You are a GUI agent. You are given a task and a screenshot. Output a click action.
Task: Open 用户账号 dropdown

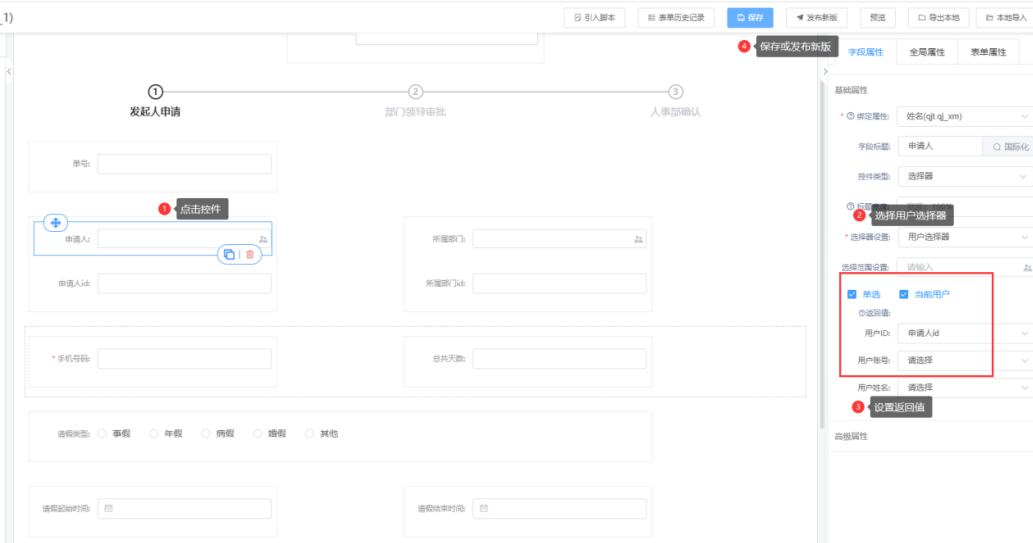click(965, 360)
